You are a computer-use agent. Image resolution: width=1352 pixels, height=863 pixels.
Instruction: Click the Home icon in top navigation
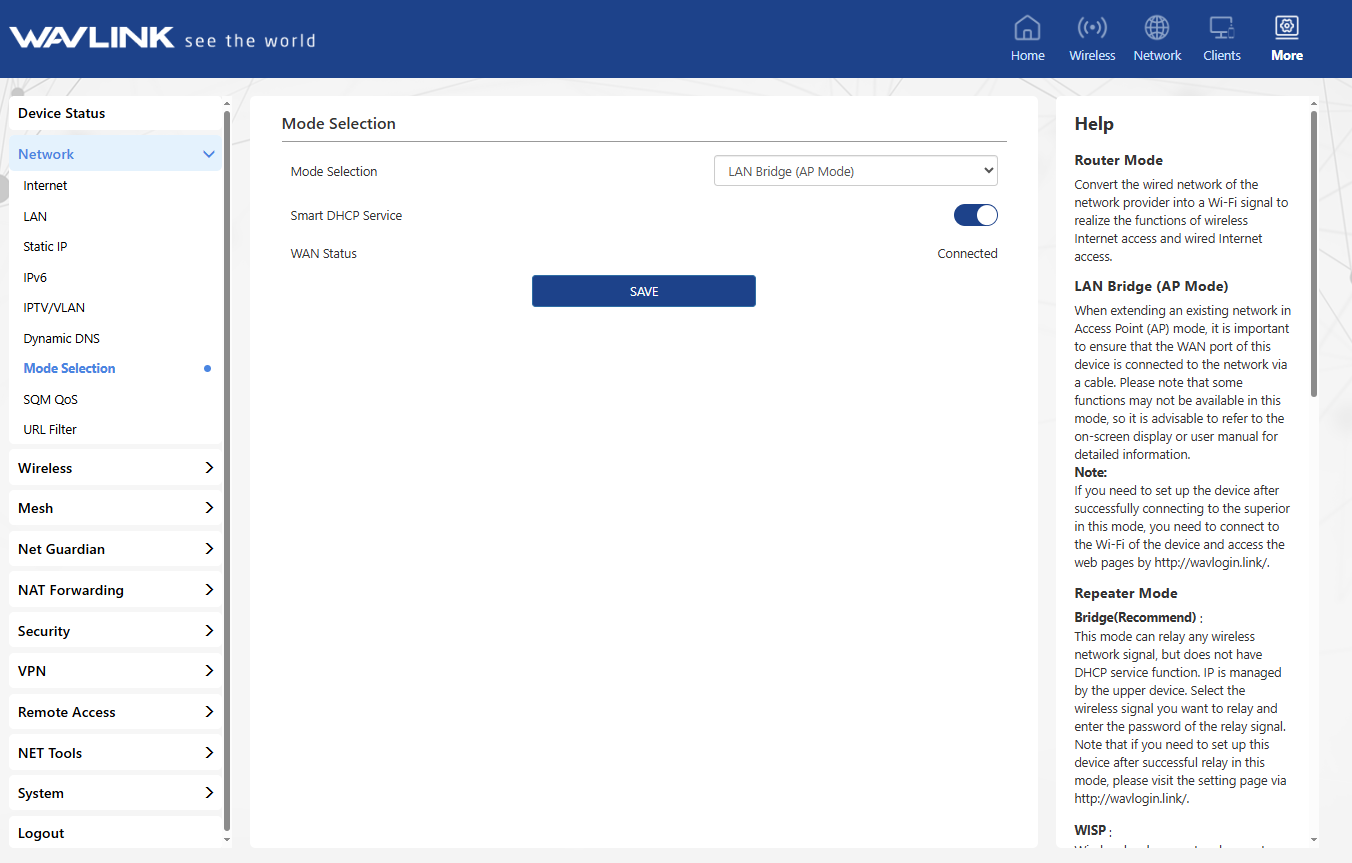(x=1027, y=28)
